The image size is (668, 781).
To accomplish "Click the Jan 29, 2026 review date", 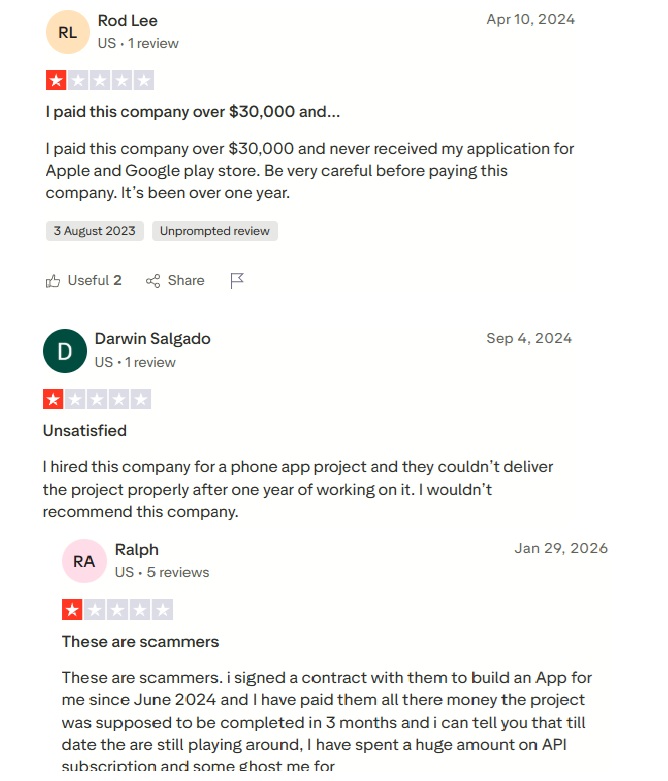I will pyautogui.click(x=561, y=548).
